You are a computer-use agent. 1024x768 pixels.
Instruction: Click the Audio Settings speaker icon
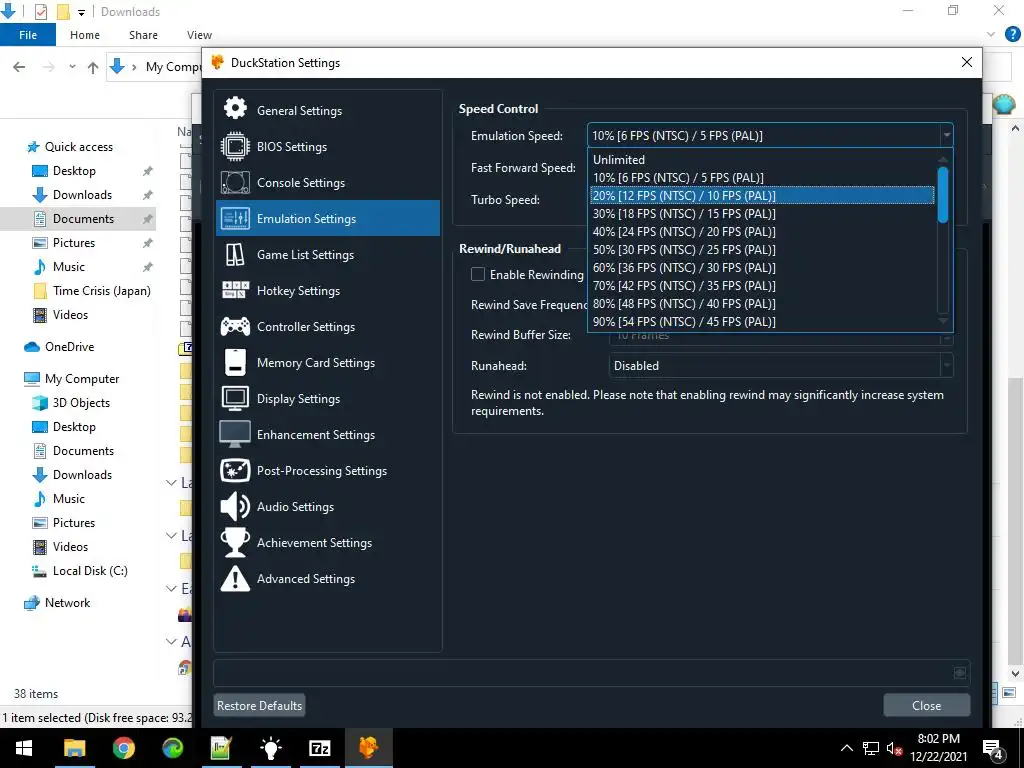235,506
